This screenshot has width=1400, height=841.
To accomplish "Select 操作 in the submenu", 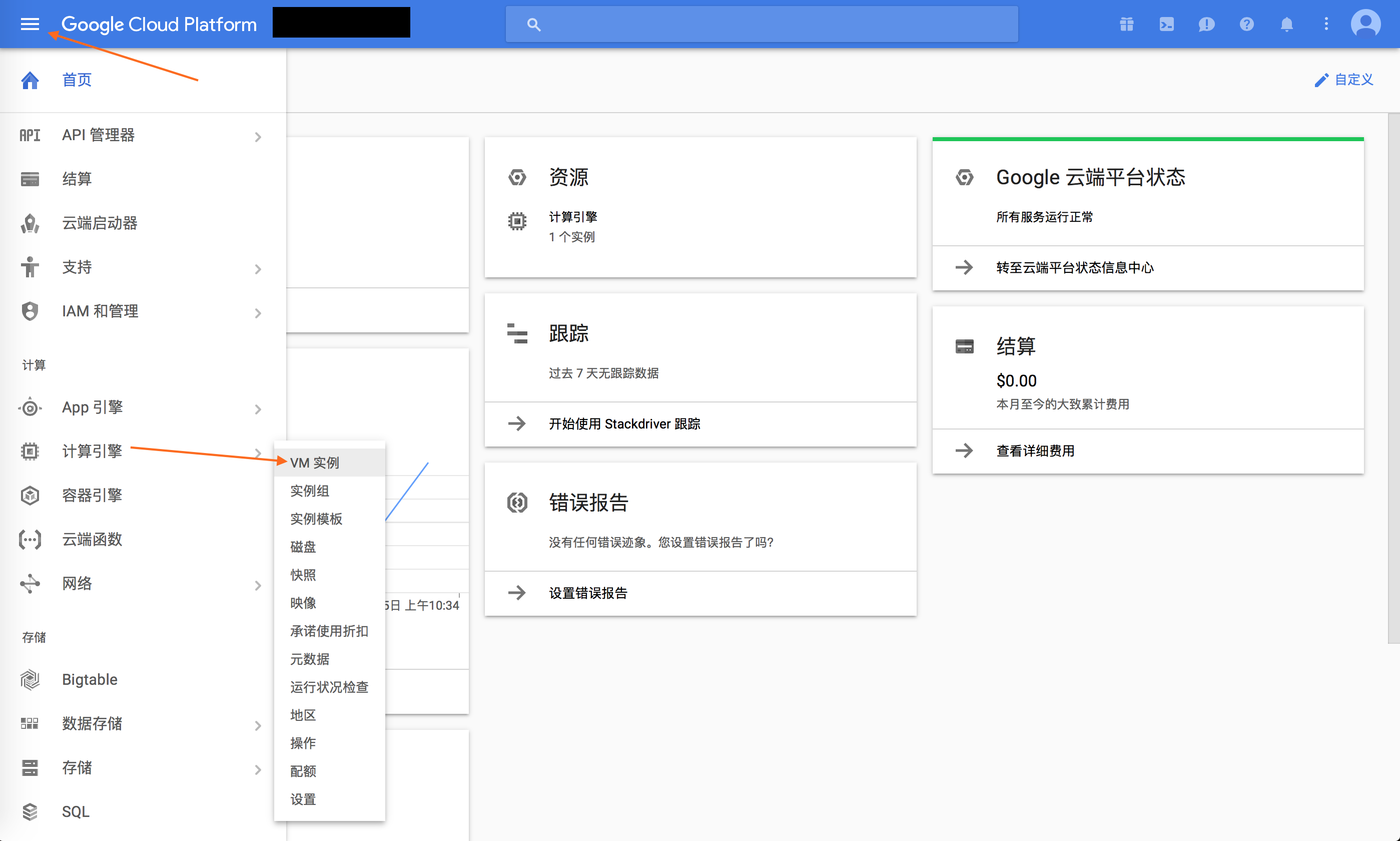I will 330,743.
